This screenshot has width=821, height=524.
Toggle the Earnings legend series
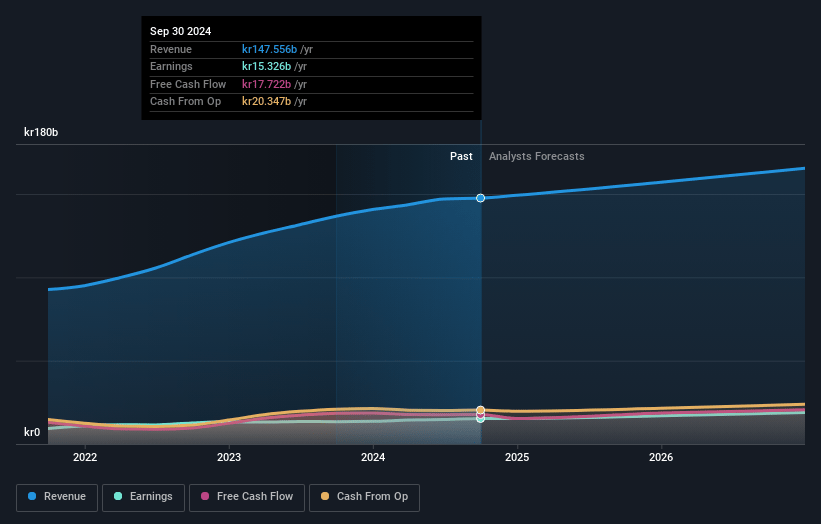coord(143,497)
